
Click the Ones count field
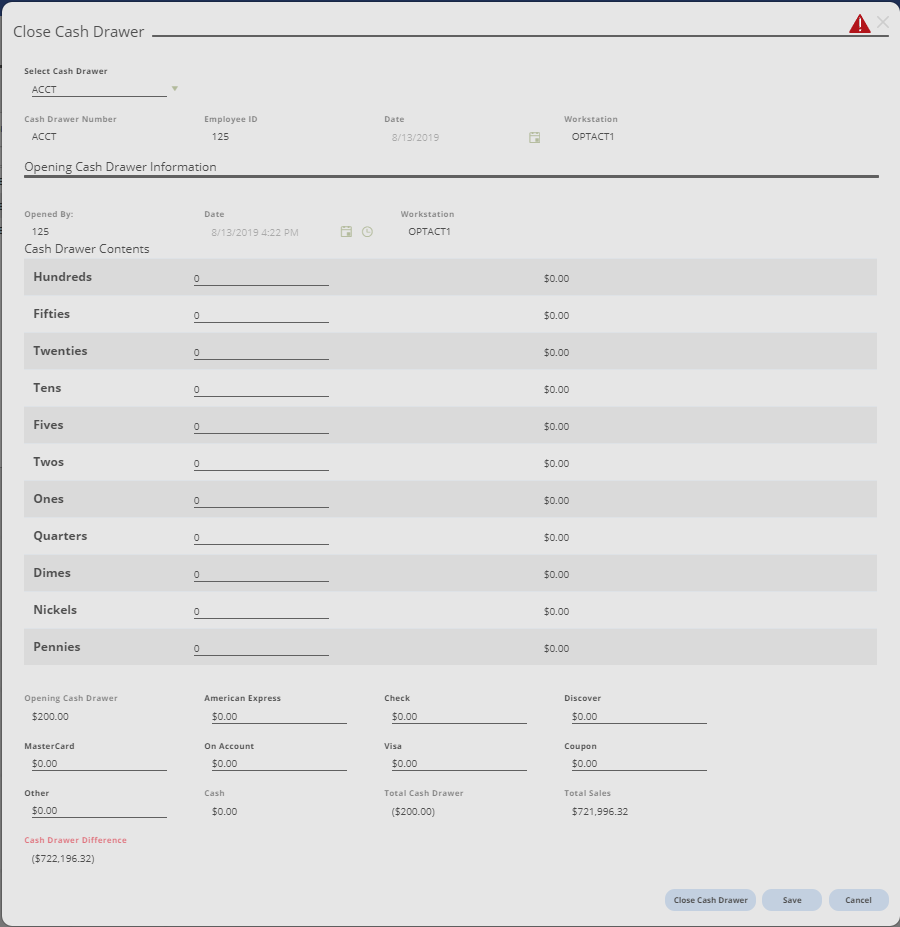click(x=261, y=501)
